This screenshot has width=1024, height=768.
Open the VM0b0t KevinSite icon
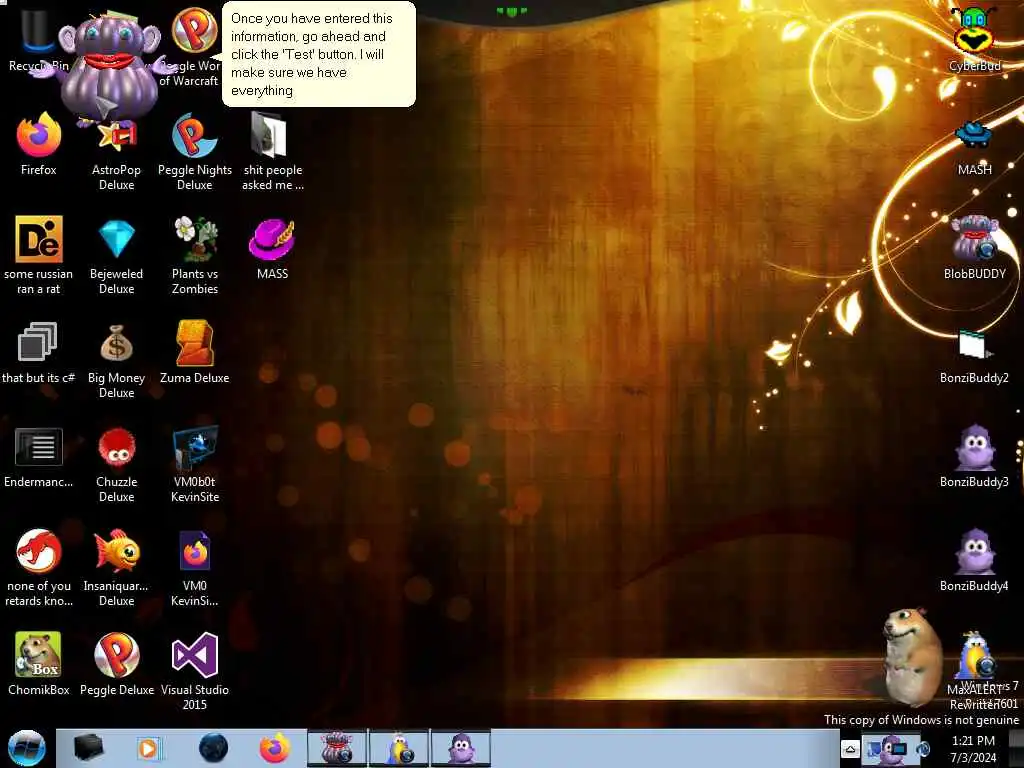pos(195,464)
